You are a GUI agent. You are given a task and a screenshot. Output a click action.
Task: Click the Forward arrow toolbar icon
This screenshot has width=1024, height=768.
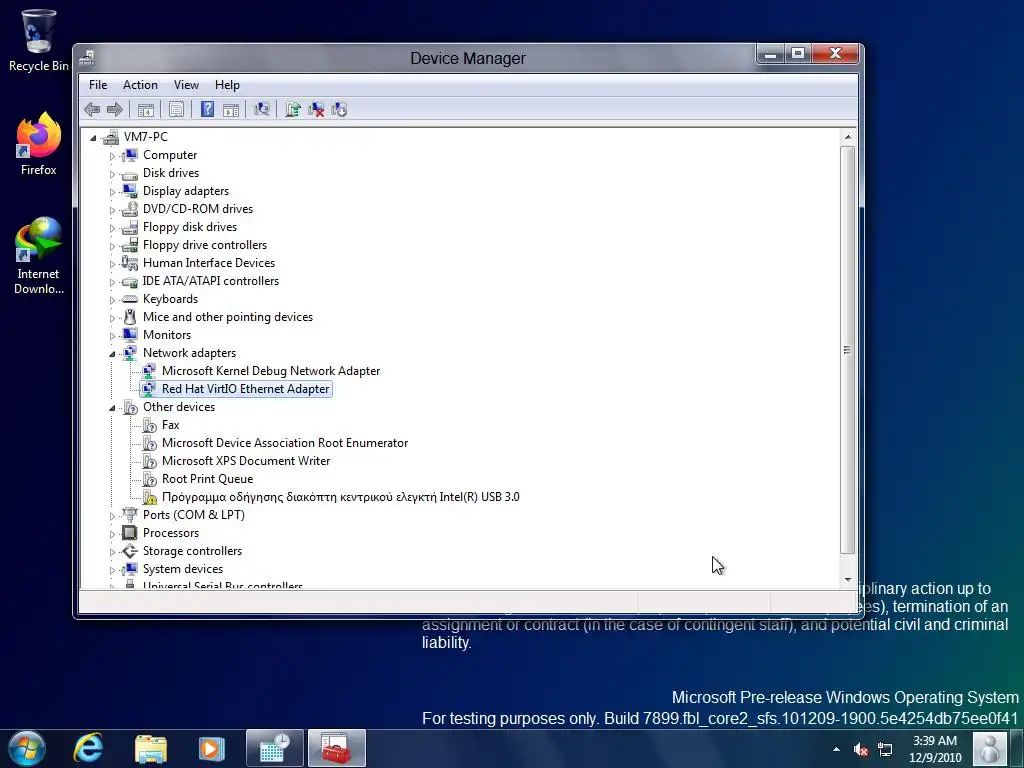click(115, 110)
